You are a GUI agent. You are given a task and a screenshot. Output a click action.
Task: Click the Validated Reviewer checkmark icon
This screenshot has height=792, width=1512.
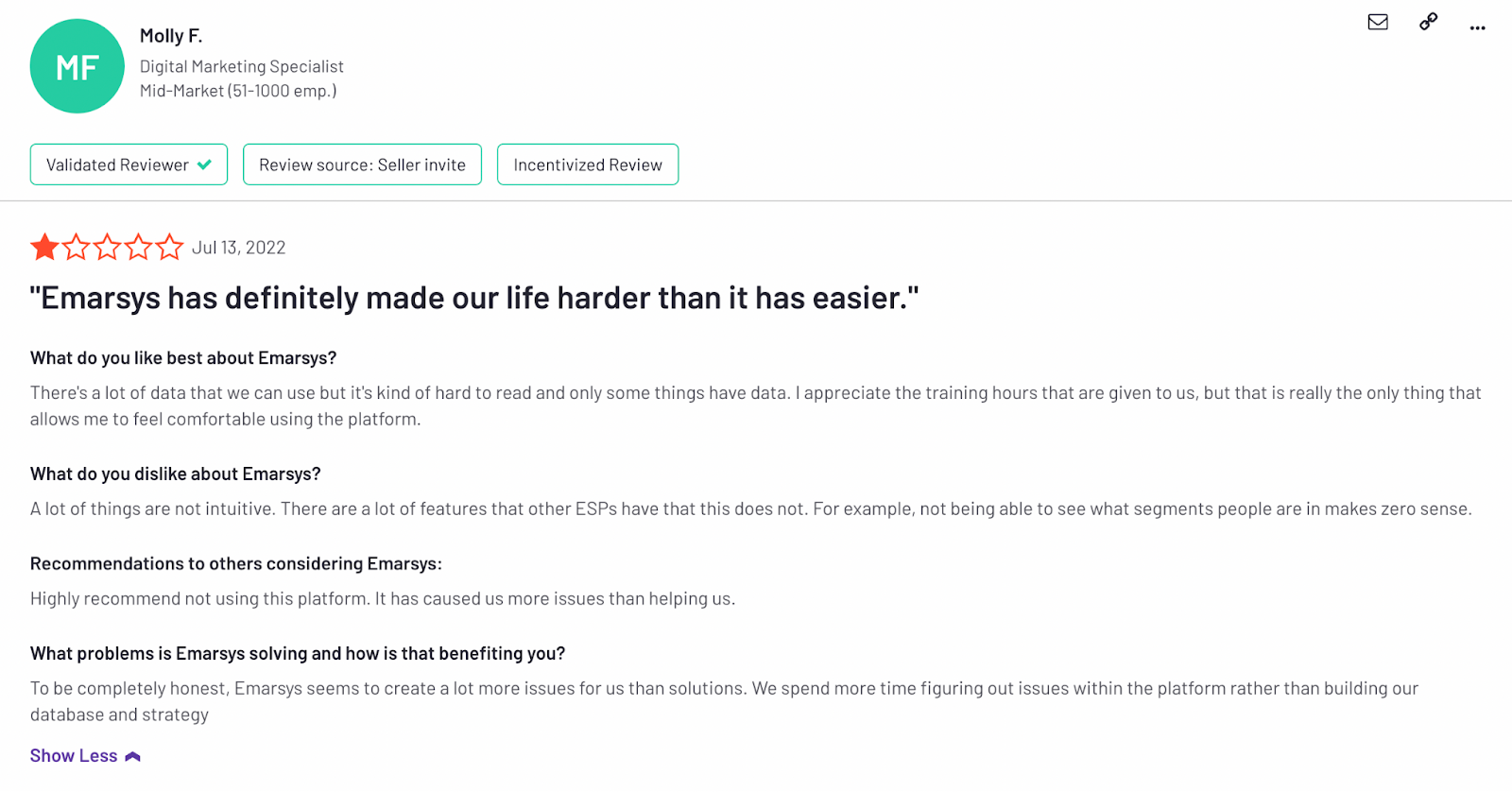coord(204,164)
